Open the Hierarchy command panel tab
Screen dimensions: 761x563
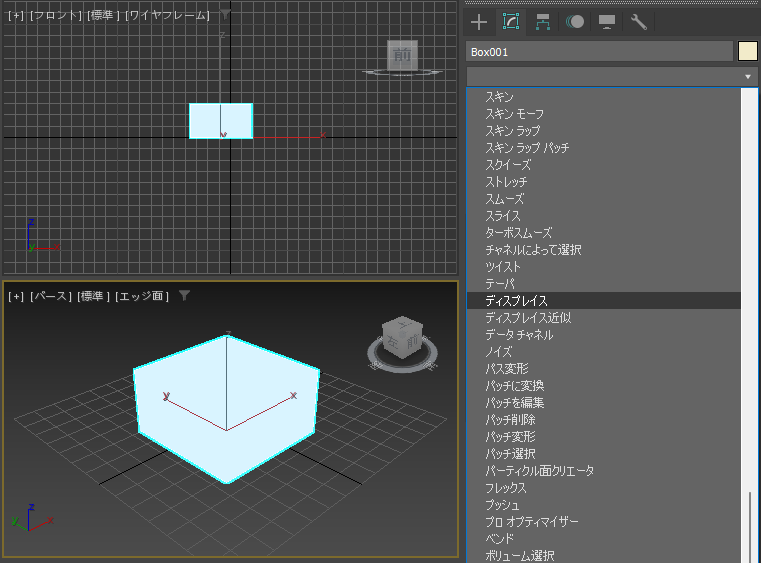pos(543,22)
